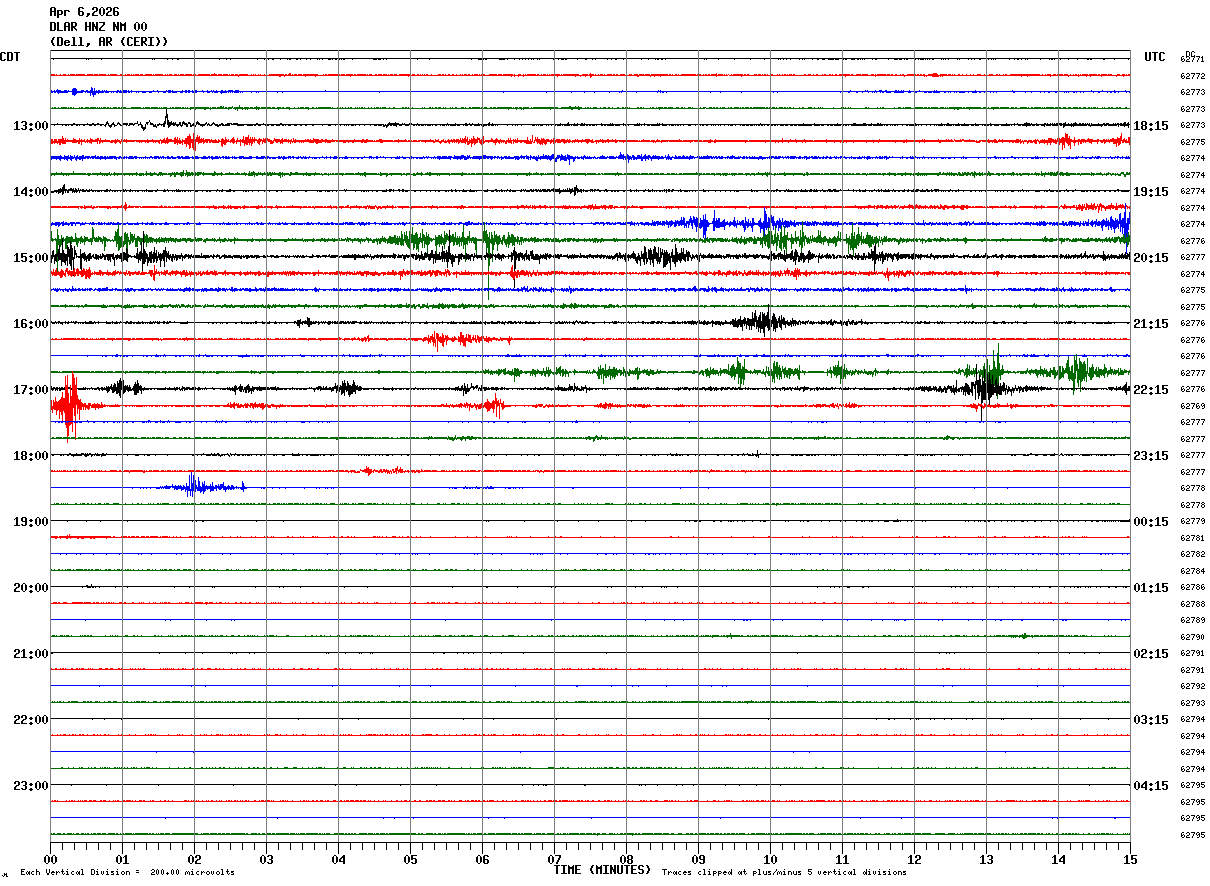Click minute 08 on the time axis
The height and width of the screenshot is (886, 1210).
pos(627,859)
